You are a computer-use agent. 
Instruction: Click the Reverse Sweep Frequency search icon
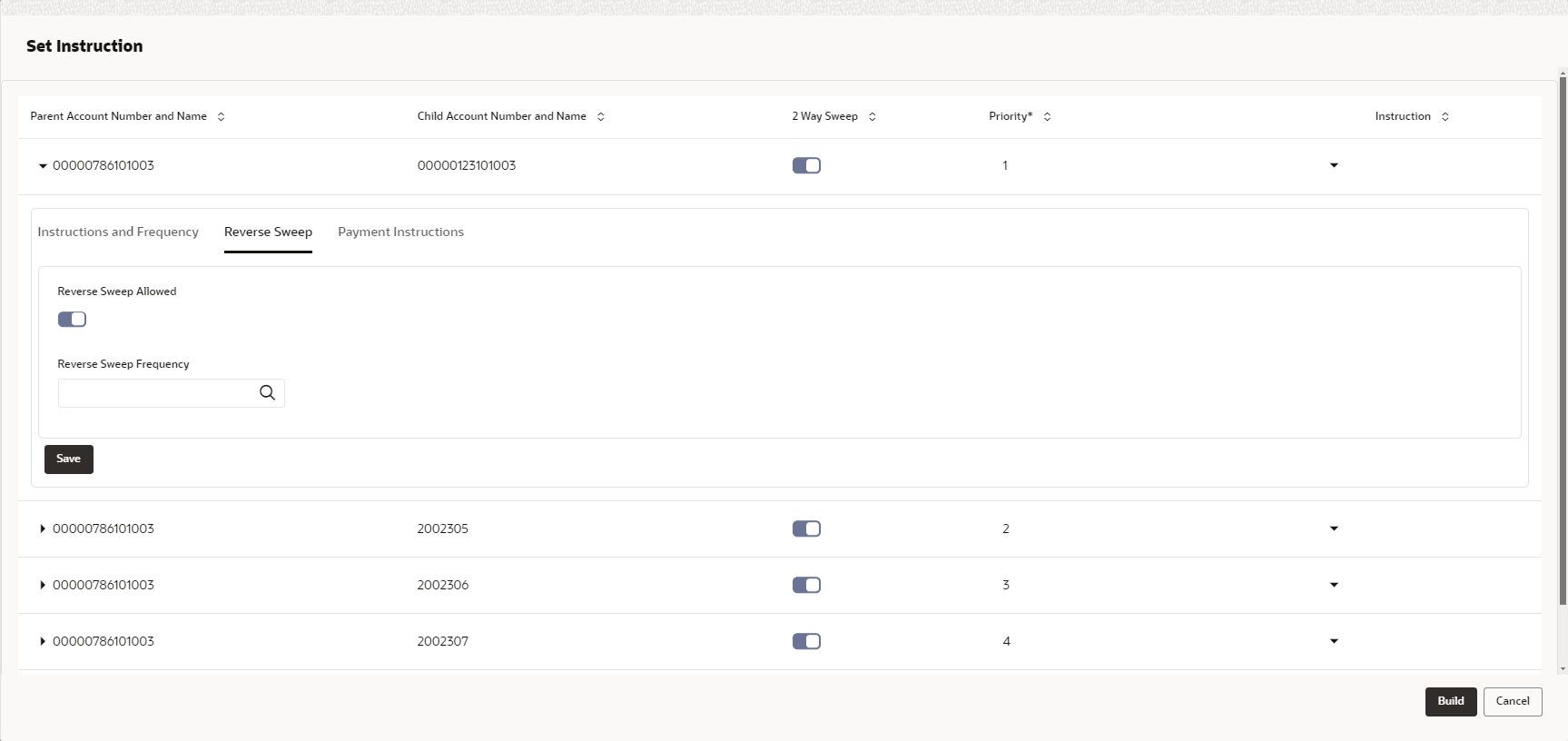click(x=267, y=393)
